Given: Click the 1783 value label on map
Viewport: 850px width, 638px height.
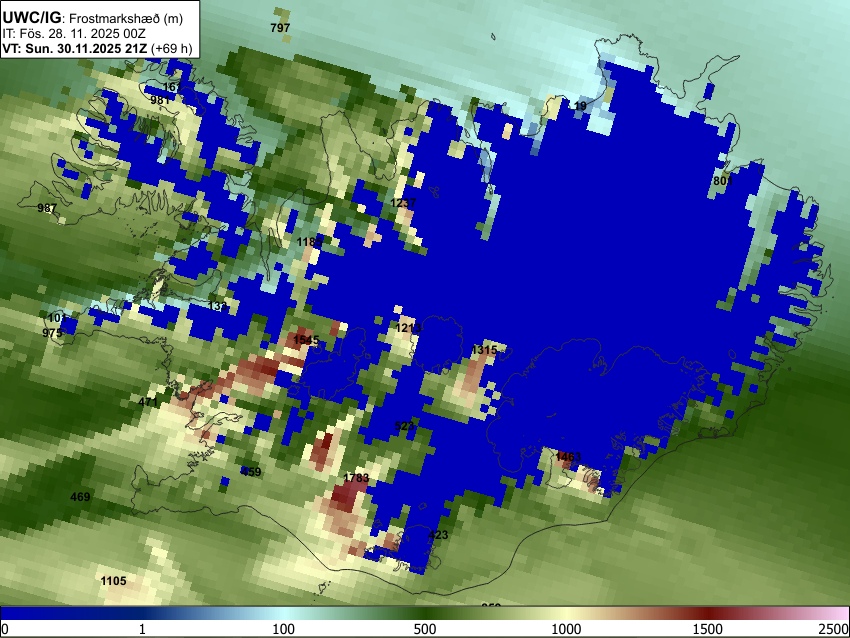Looking at the screenshot, I should coord(356,478).
